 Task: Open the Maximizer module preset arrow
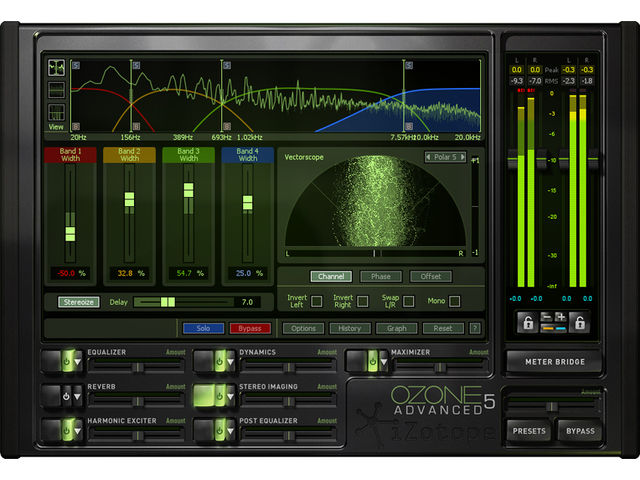383,362
